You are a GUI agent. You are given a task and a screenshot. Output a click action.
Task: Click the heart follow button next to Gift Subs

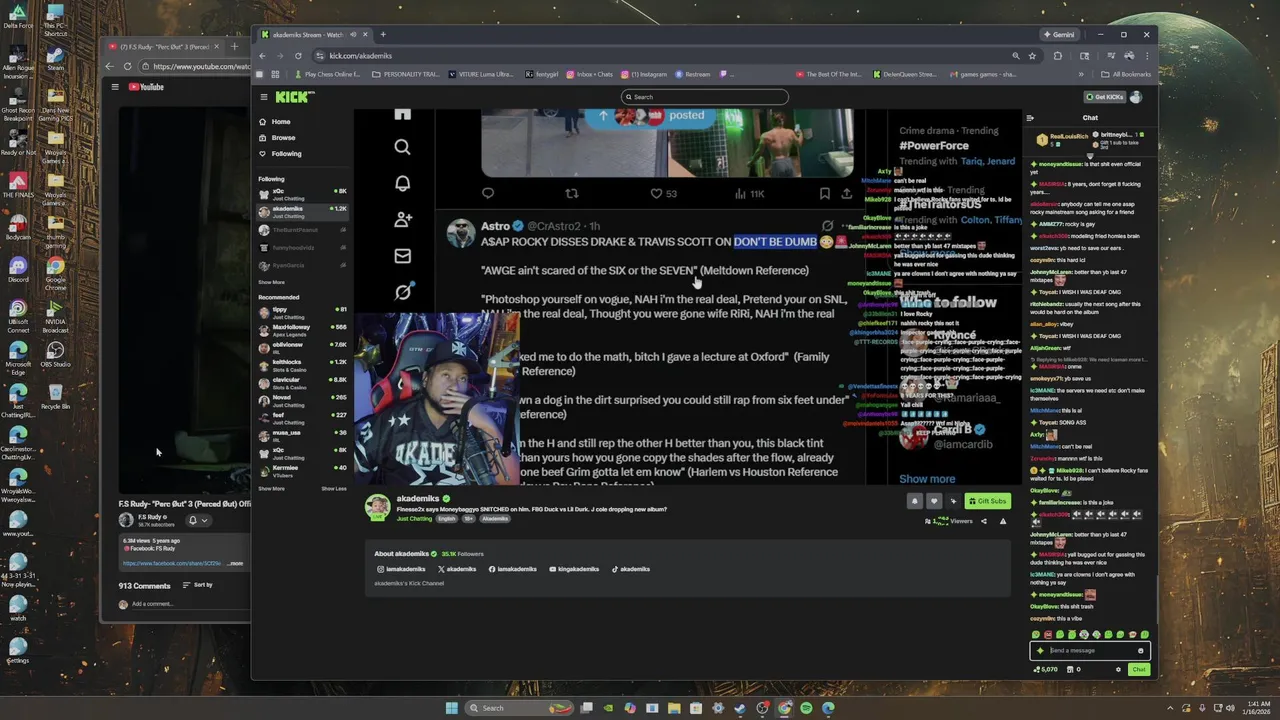pyautogui.click(x=934, y=501)
